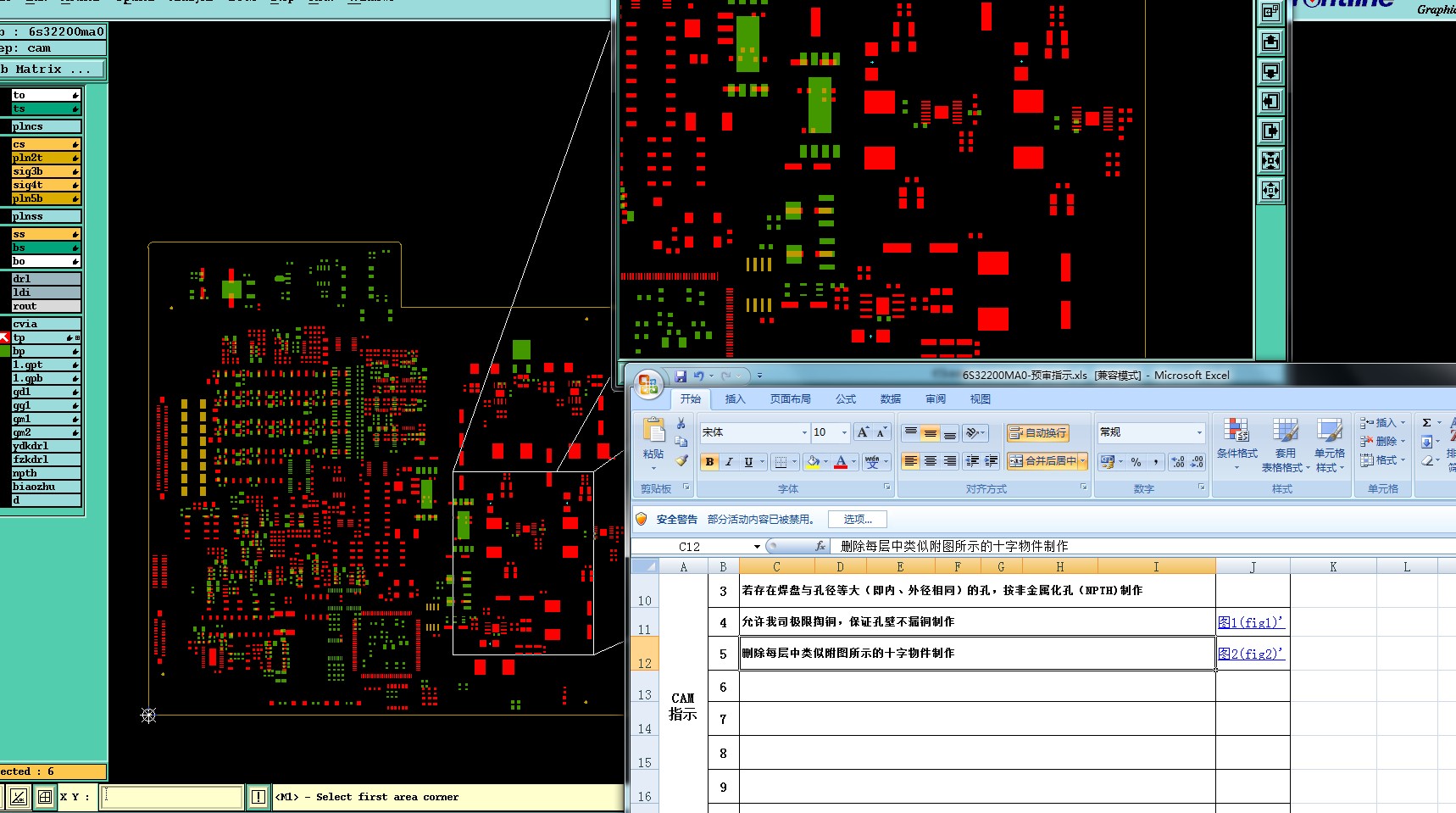Switch to the 公式 ribbon tab
This screenshot has height=813, width=1456.
pos(846,399)
